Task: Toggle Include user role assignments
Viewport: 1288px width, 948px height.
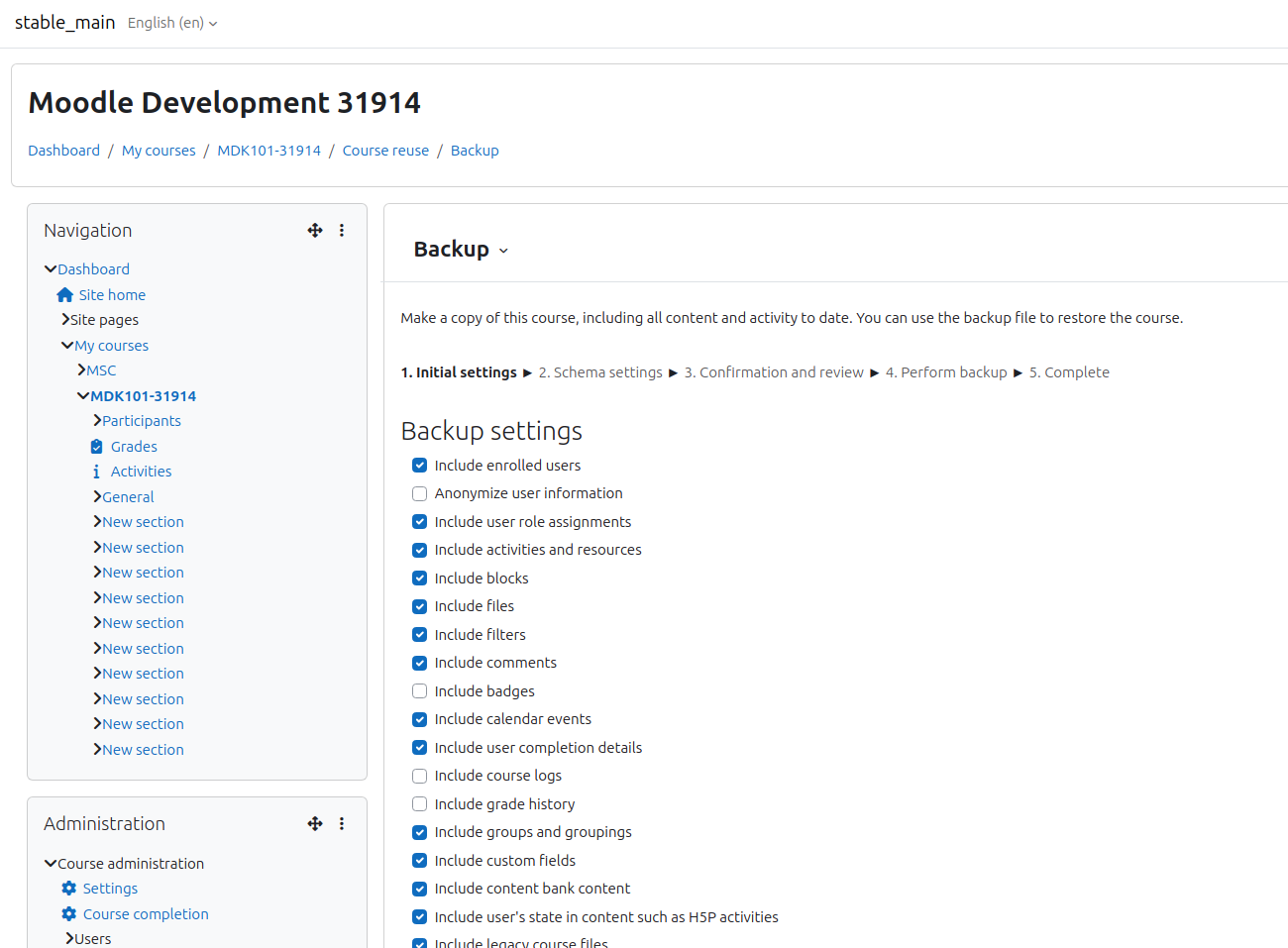Action: 420,522
